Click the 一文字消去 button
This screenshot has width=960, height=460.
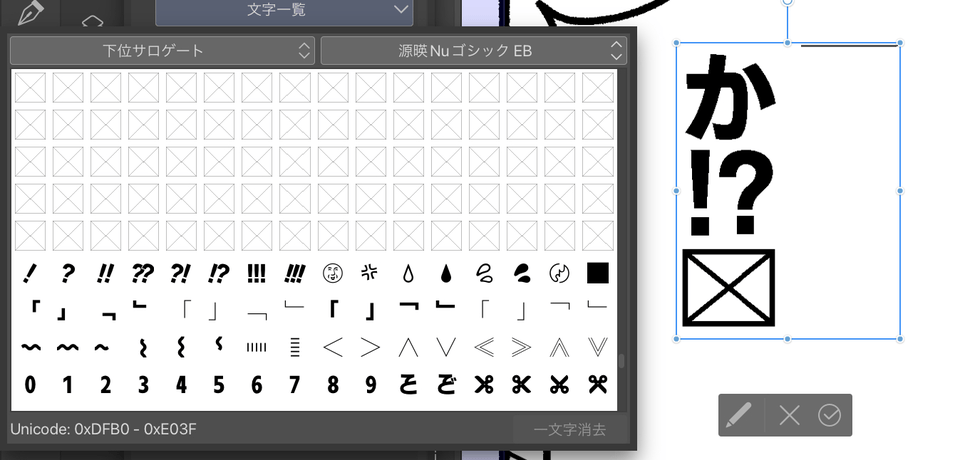(570, 429)
